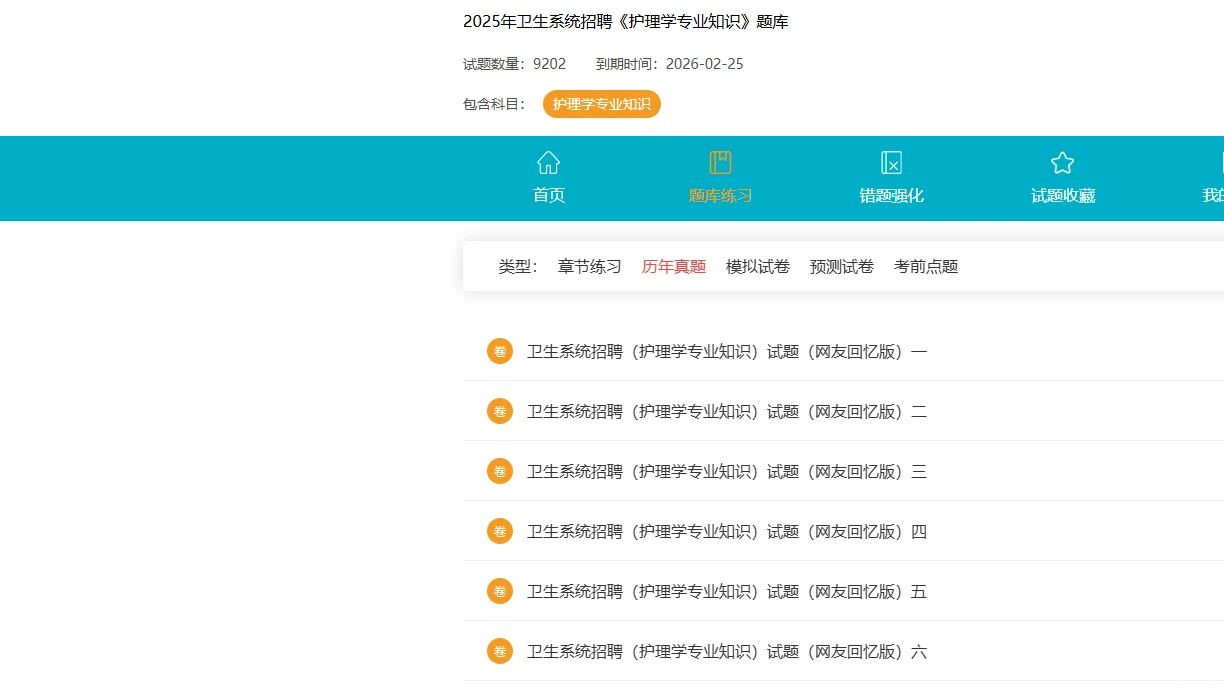
Task: Select the 题库练习 practice icon
Action: tap(720, 161)
